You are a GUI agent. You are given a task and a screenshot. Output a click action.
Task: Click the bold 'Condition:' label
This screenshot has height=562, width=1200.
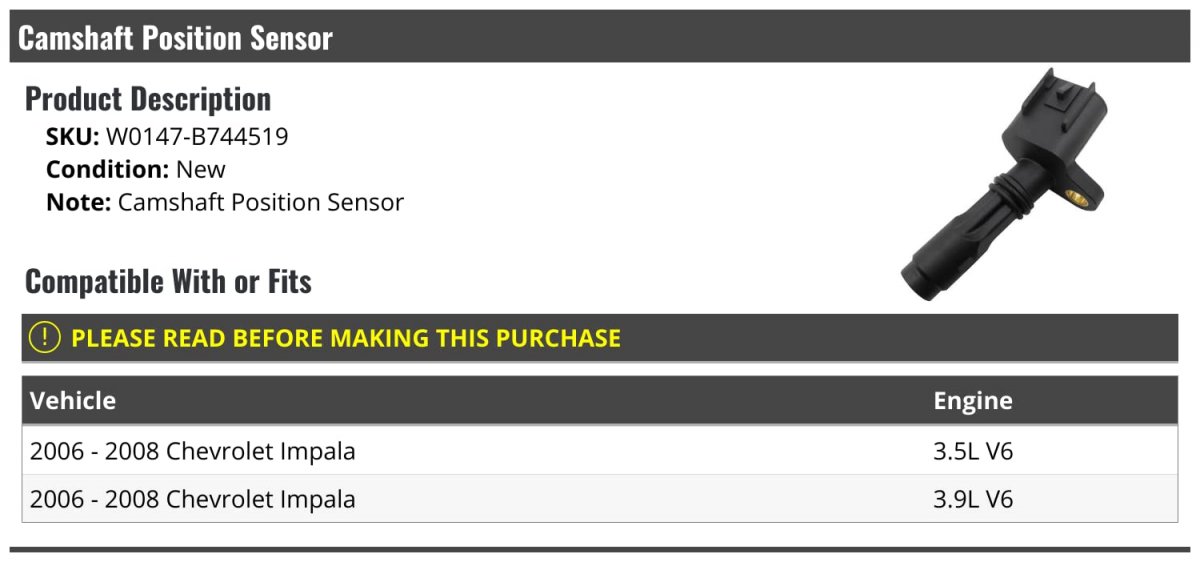pyautogui.click(x=107, y=169)
